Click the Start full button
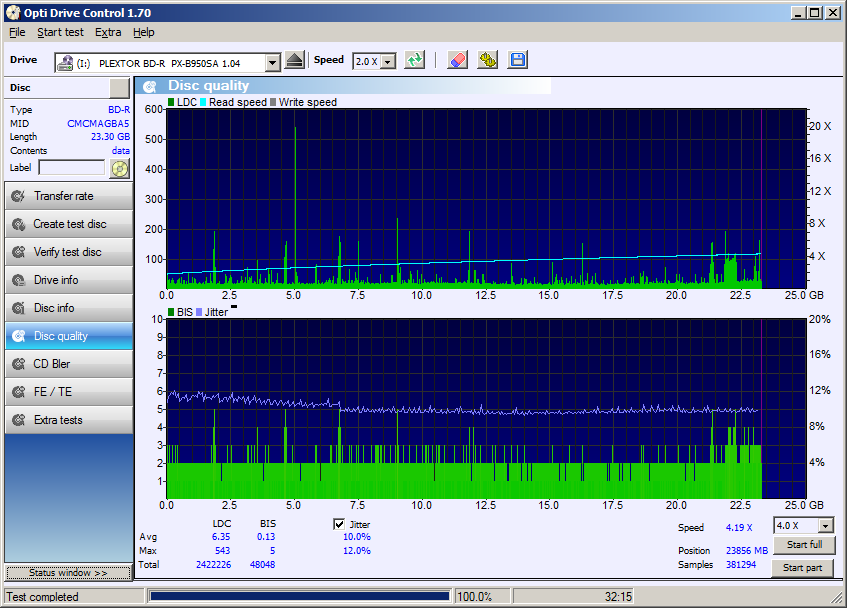Image resolution: width=847 pixels, height=608 pixels. coord(804,545)
